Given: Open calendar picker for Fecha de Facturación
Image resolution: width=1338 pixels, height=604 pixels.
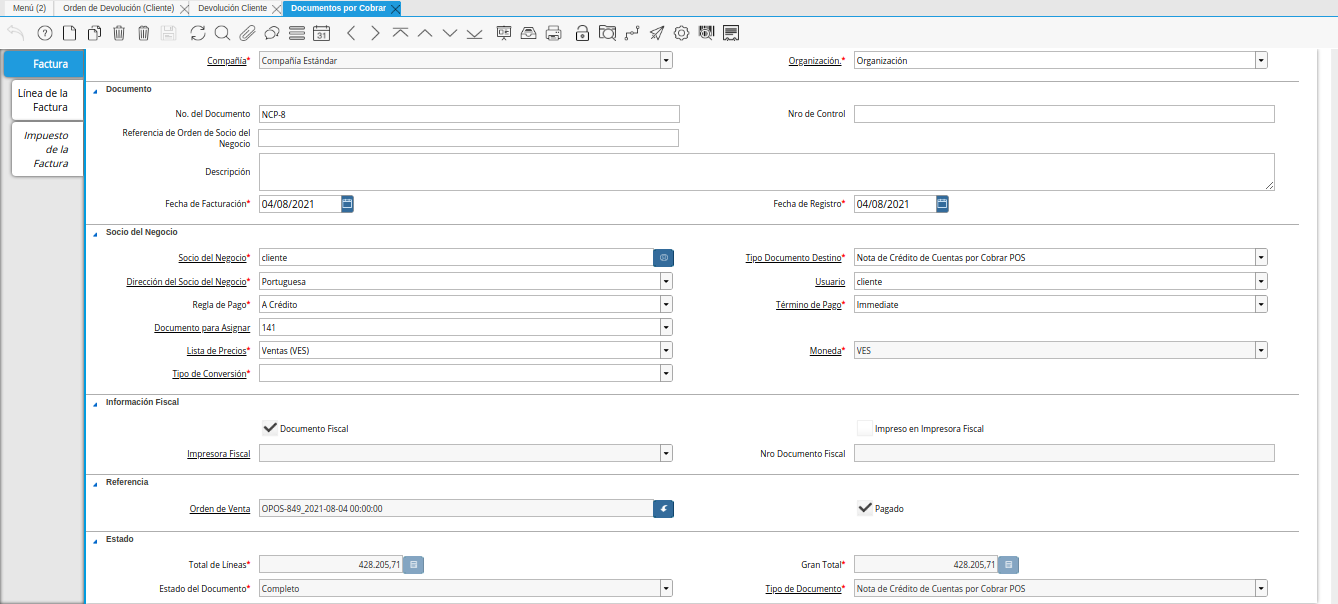Looking at the screenshot, I should [x=347, y=204].
